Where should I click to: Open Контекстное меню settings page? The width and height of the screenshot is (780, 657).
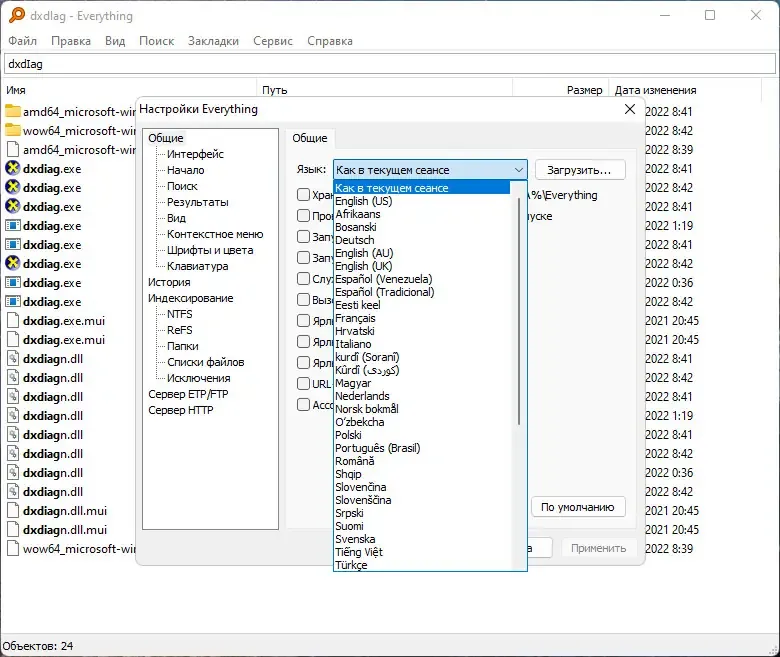click(x=215, y=234)
